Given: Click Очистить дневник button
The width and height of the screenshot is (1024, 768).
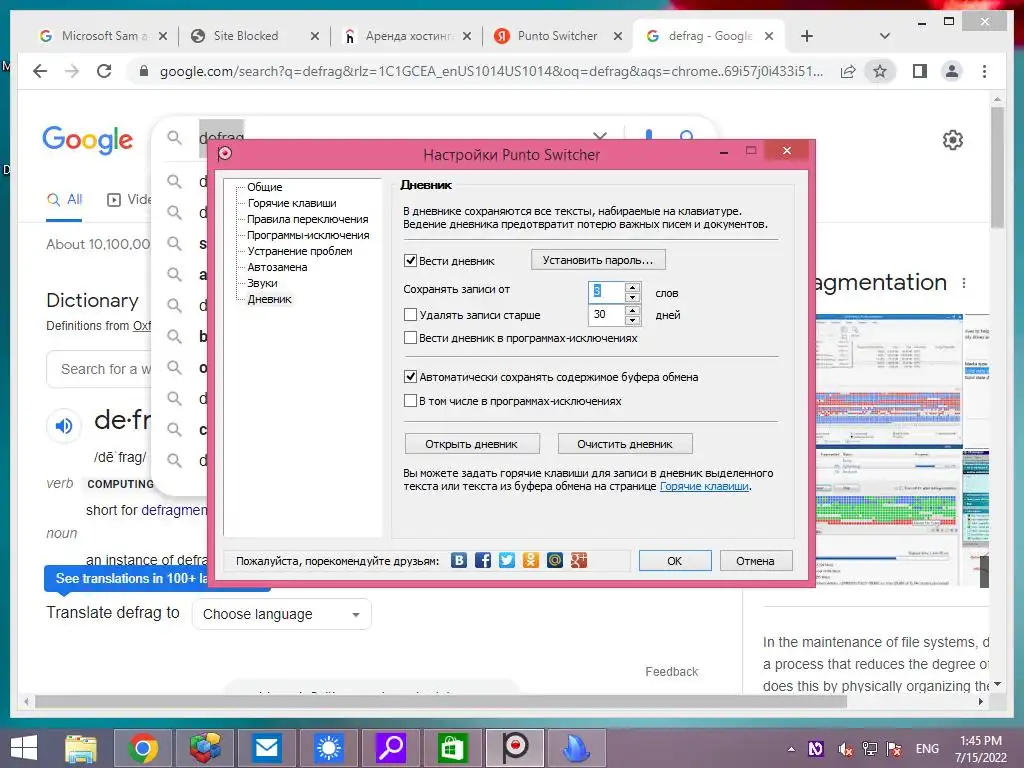Looking at the screenshot, I should [624, 444].
